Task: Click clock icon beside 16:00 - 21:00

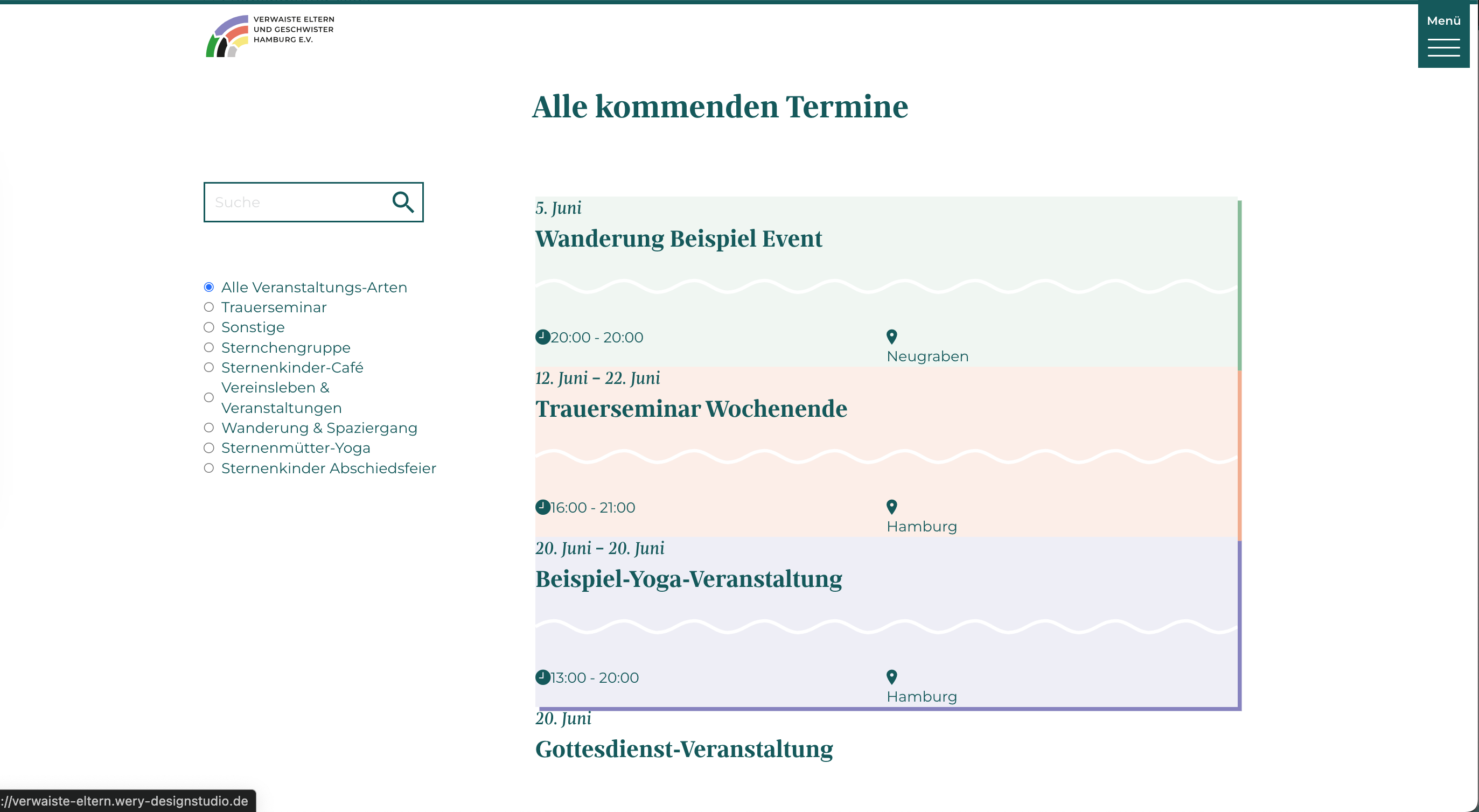Action: [542, 507]
